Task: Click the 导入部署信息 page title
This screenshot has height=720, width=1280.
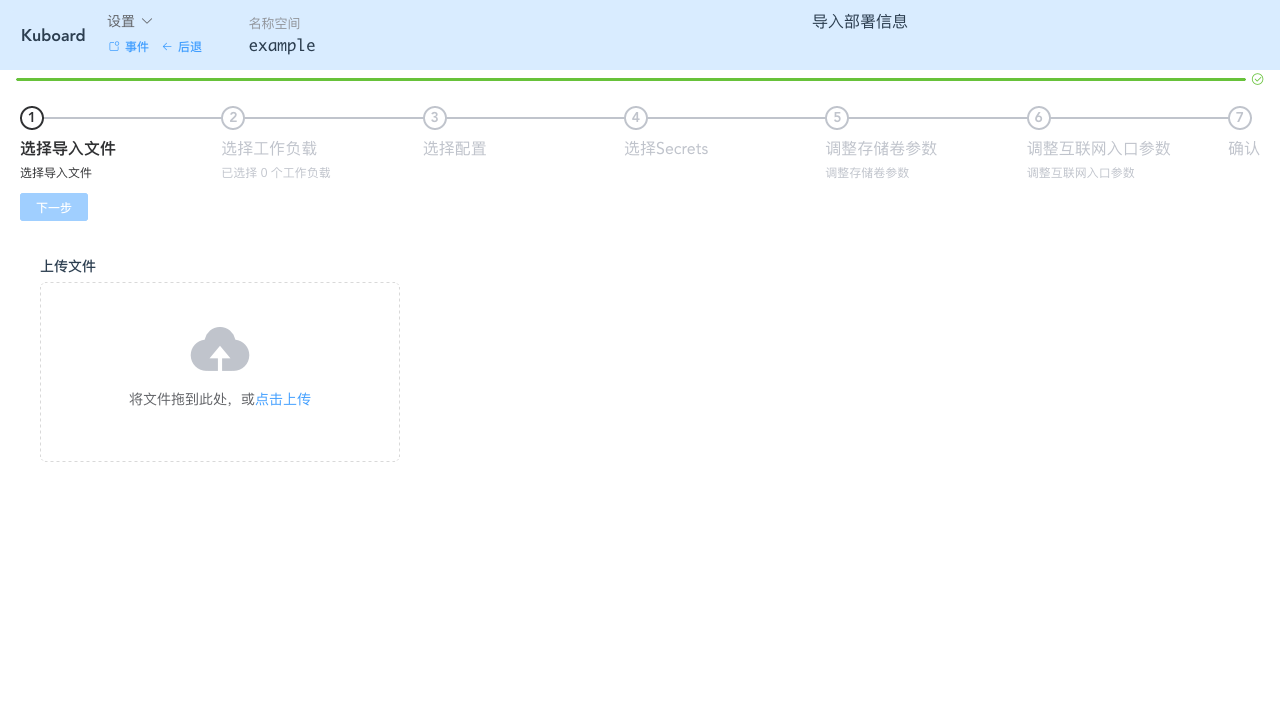Action: [x=860, y=20]
